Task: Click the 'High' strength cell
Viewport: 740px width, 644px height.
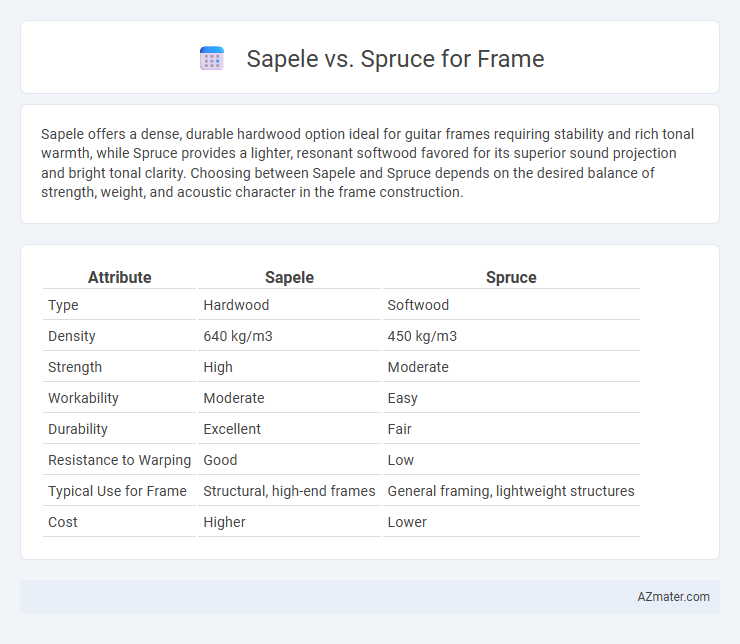Action: (218, 367)
